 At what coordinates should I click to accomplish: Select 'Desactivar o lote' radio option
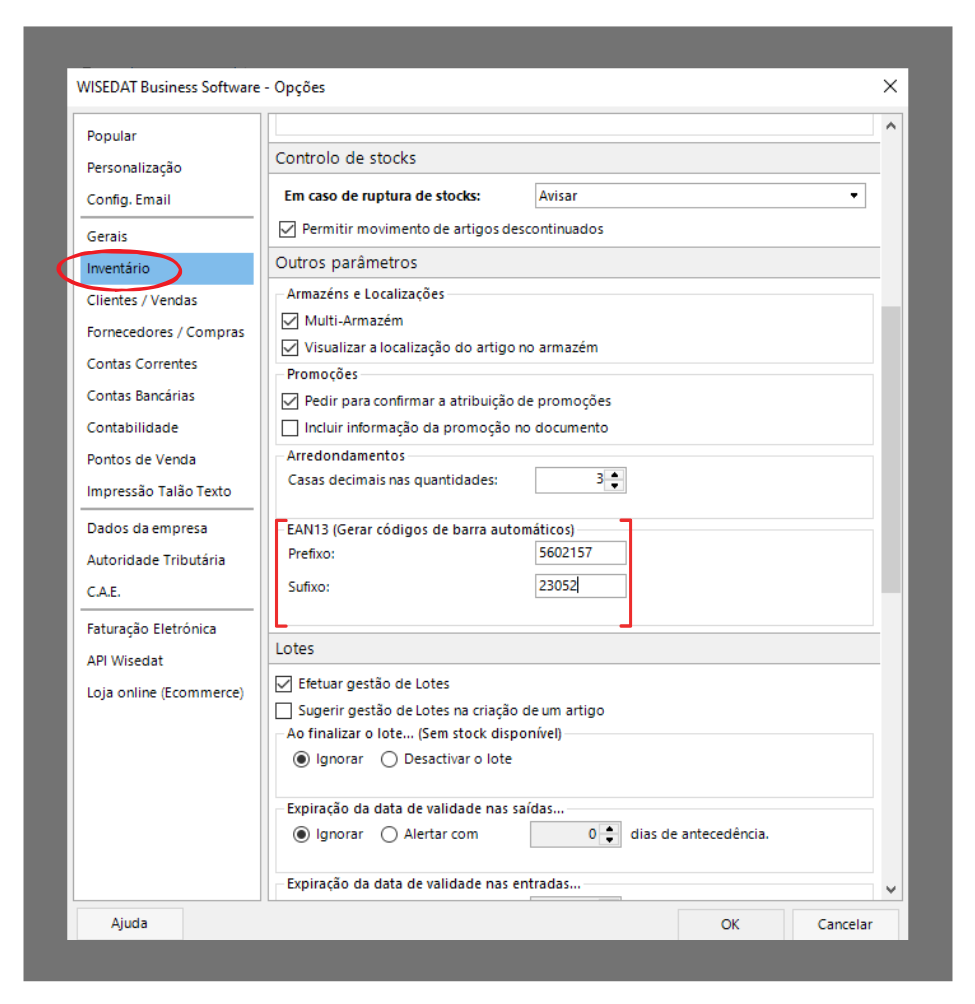[x=389, y=759]
